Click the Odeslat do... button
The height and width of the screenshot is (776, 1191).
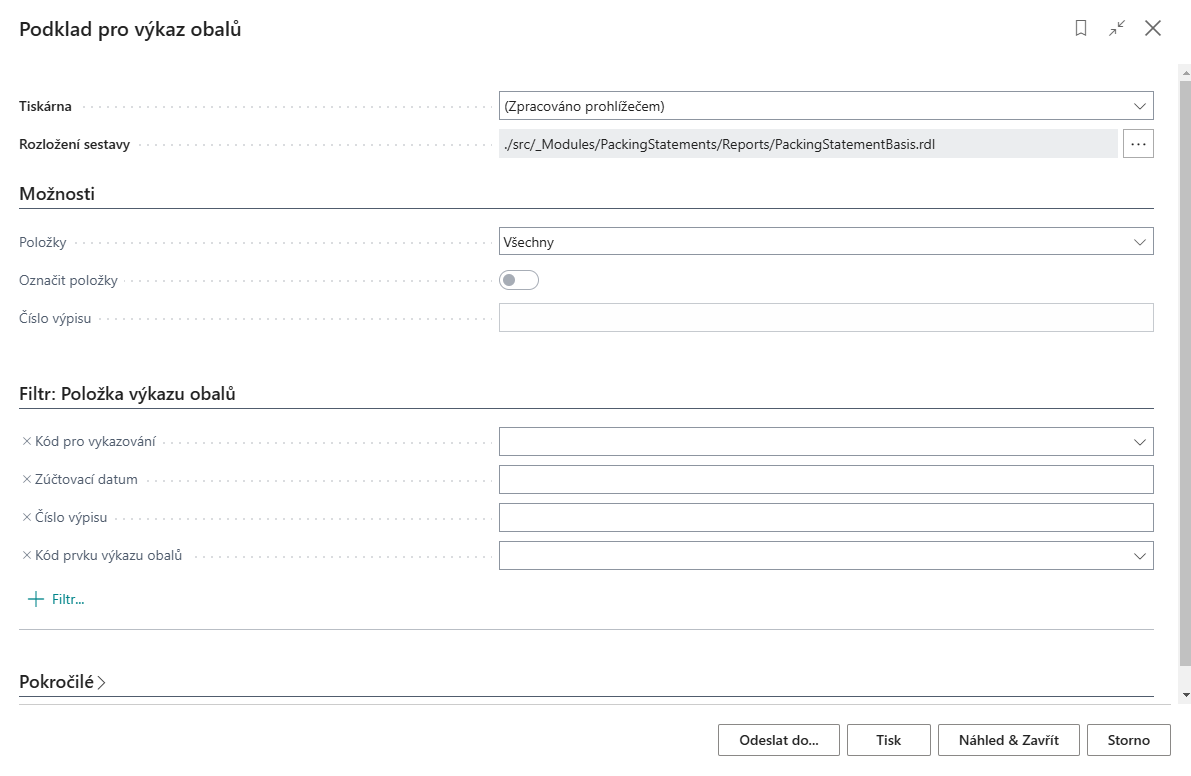point(778,740)
